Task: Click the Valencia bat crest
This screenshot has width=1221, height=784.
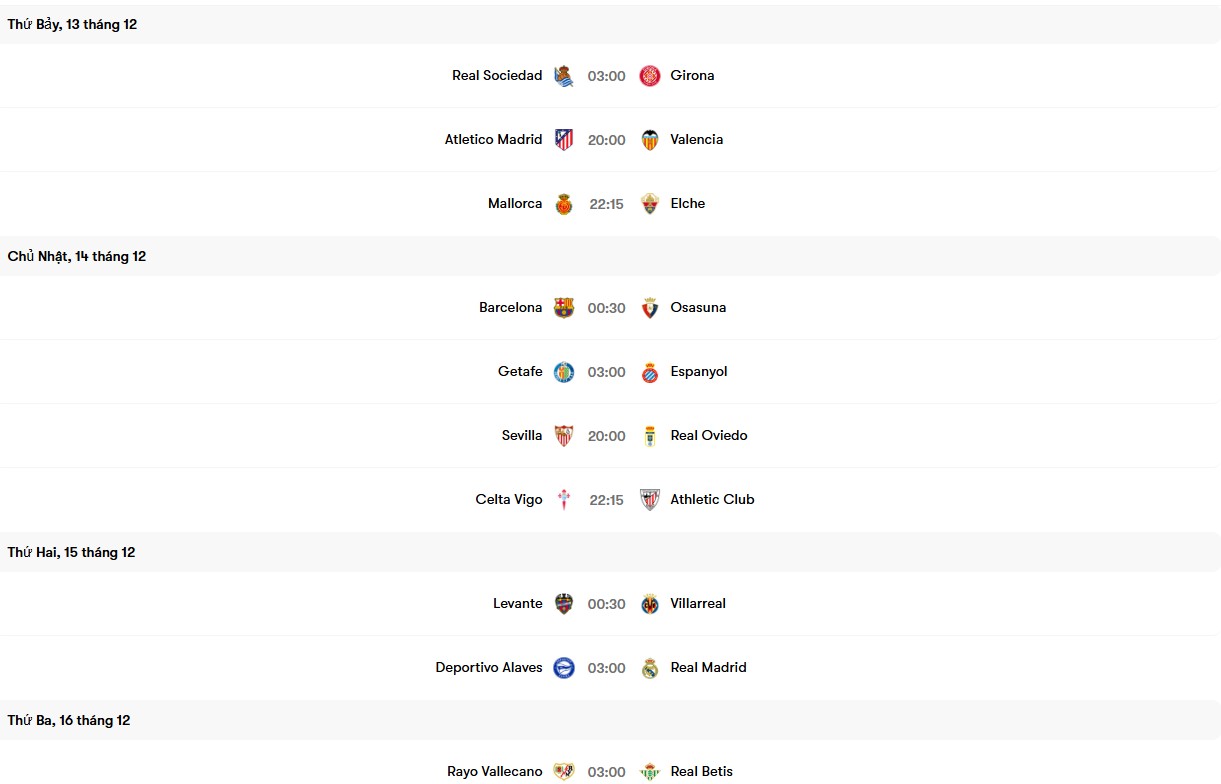Action: click(x=650, y=140)
